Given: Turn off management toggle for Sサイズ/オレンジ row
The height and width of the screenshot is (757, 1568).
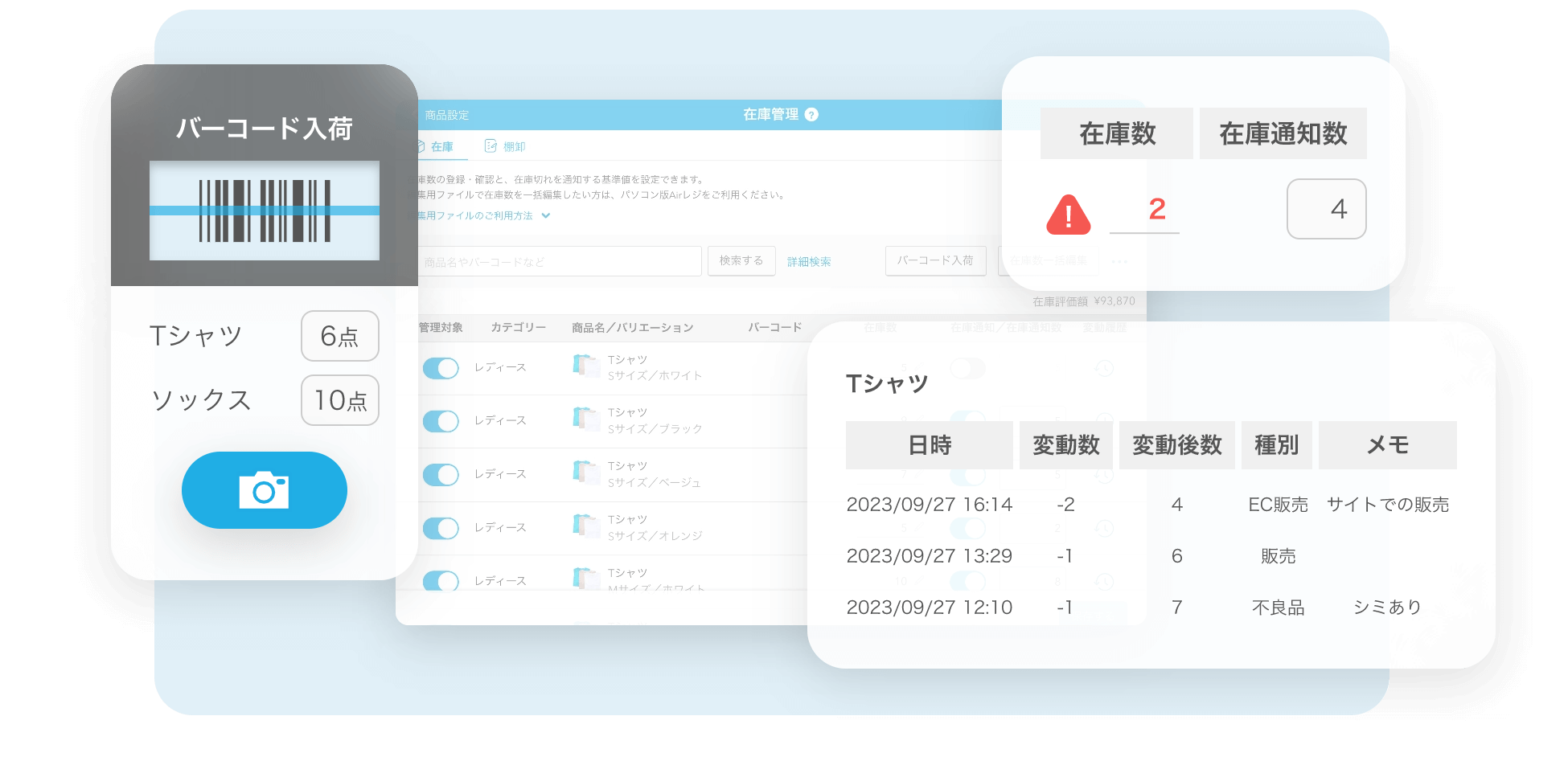Looking at the screenshot, I should click(441, 528).
